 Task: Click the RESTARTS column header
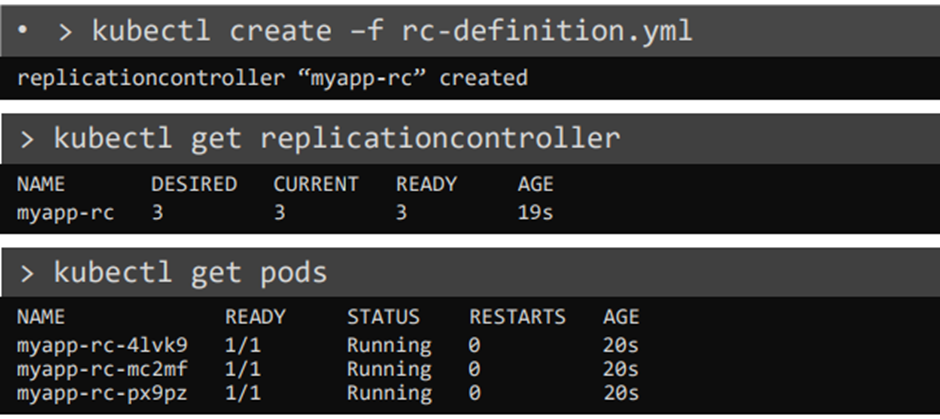[x=517, y=316]
